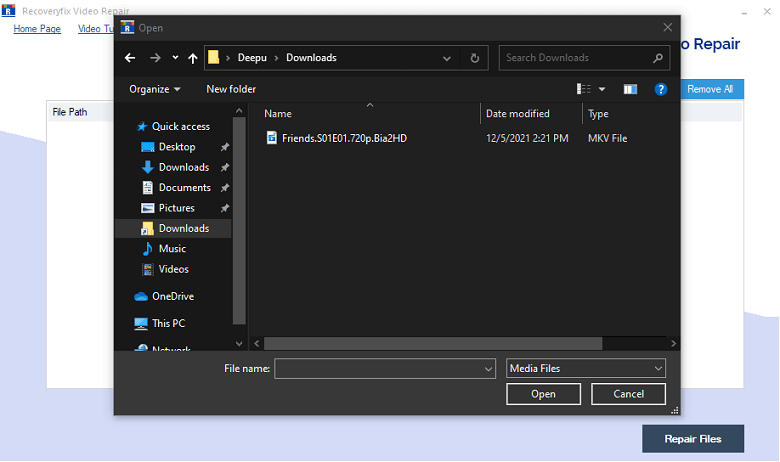Image resolution: width=780 pixels, height=462 pixels.
Task: Sort files by Date modified column
Action: click(x=518, y=114)
